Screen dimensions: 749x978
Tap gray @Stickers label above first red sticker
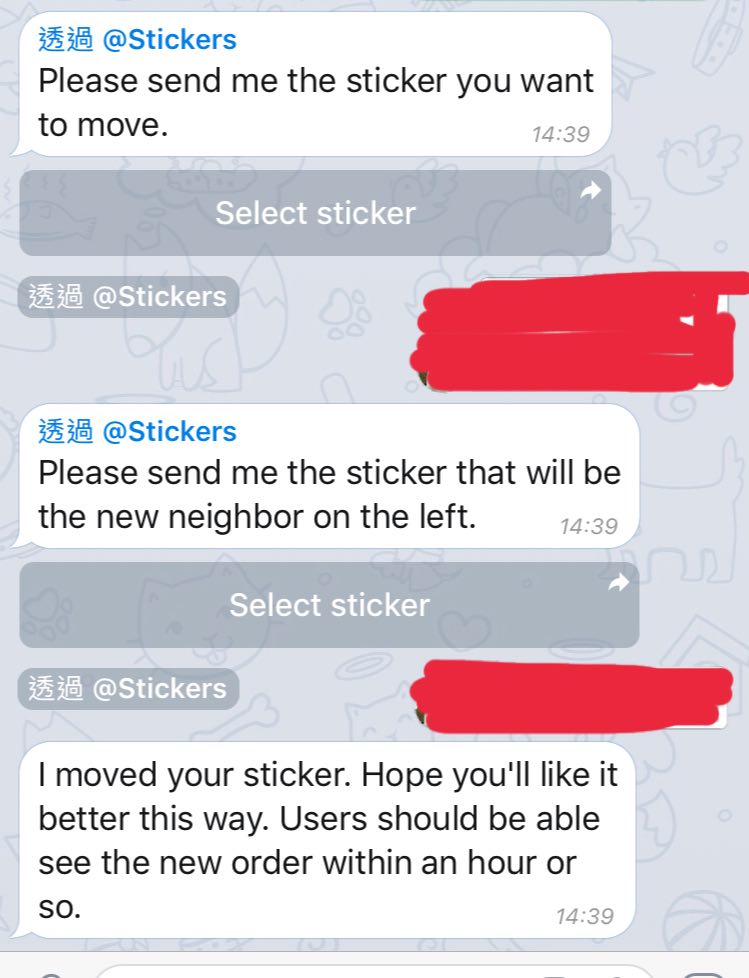128,297
